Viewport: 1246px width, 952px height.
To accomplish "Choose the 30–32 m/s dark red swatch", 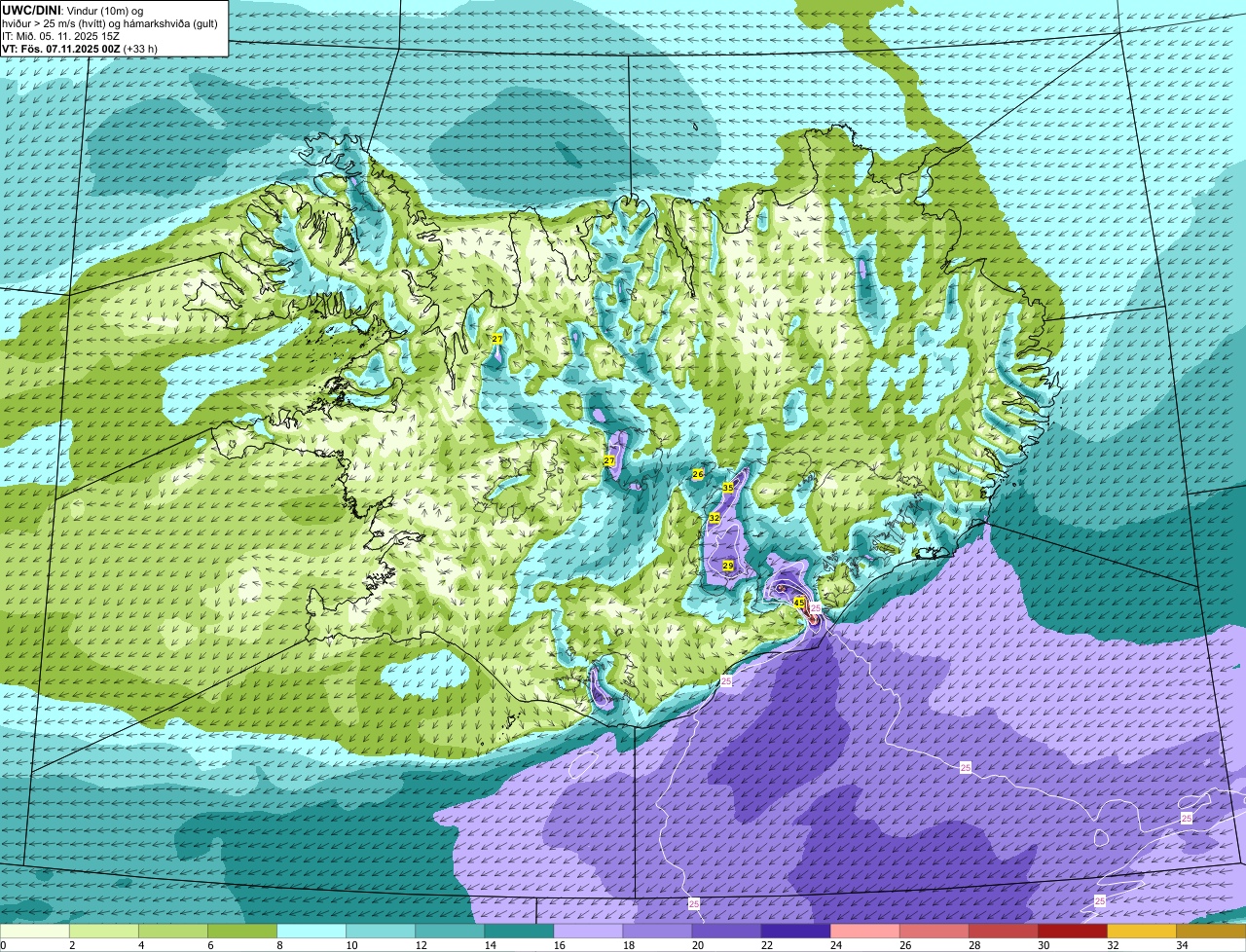I will tap(1072, 931).
